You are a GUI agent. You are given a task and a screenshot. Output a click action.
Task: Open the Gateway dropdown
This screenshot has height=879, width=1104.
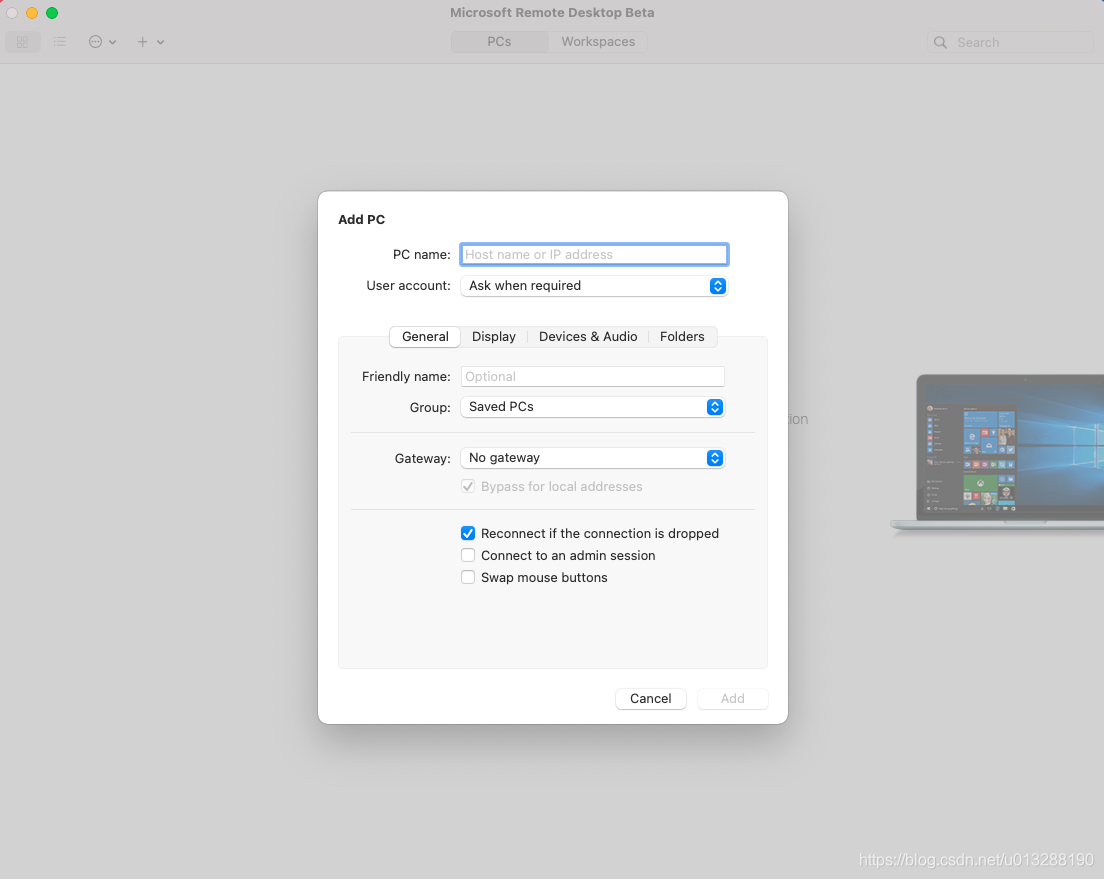tap(593, 458)
